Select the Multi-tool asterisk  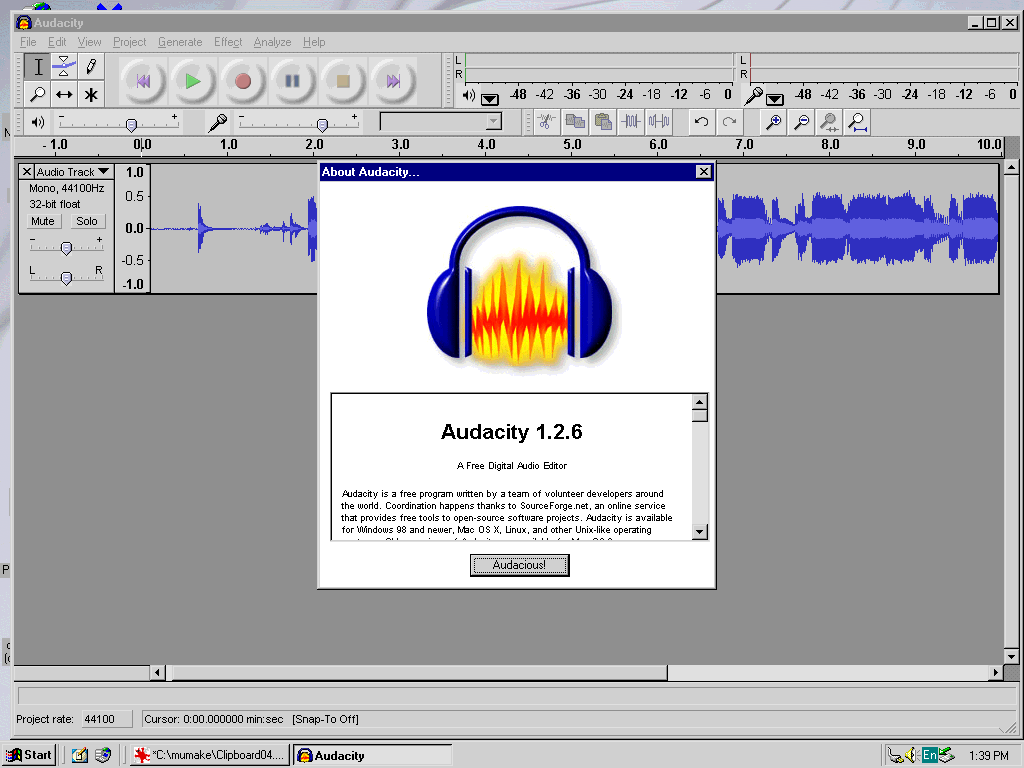91,94
